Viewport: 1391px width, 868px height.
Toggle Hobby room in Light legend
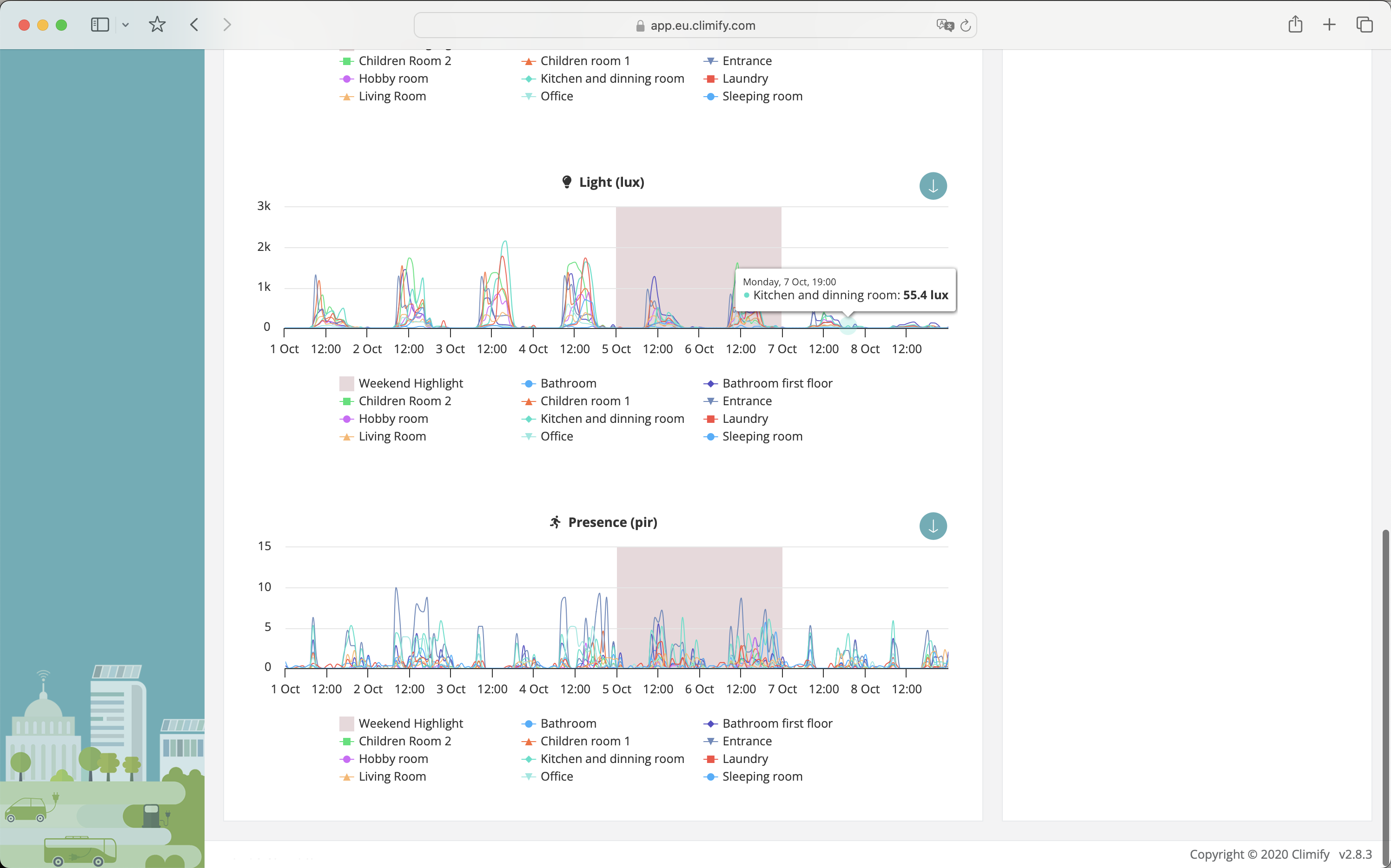[x=384, y=419]
